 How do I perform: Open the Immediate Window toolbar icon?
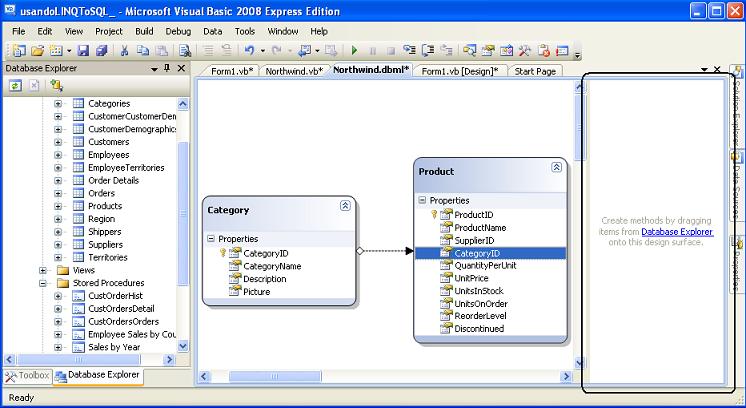[x=562, y=50]
